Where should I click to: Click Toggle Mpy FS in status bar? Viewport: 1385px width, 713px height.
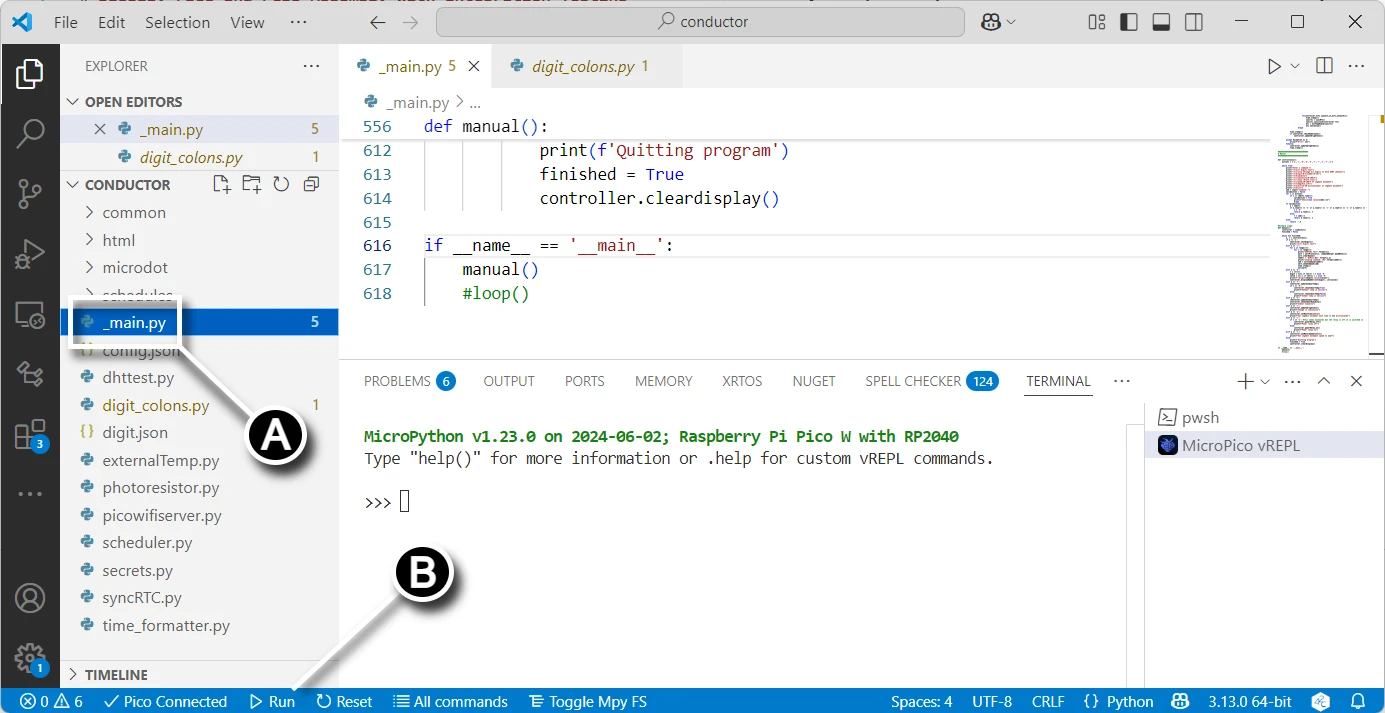(x=588, y=701)
